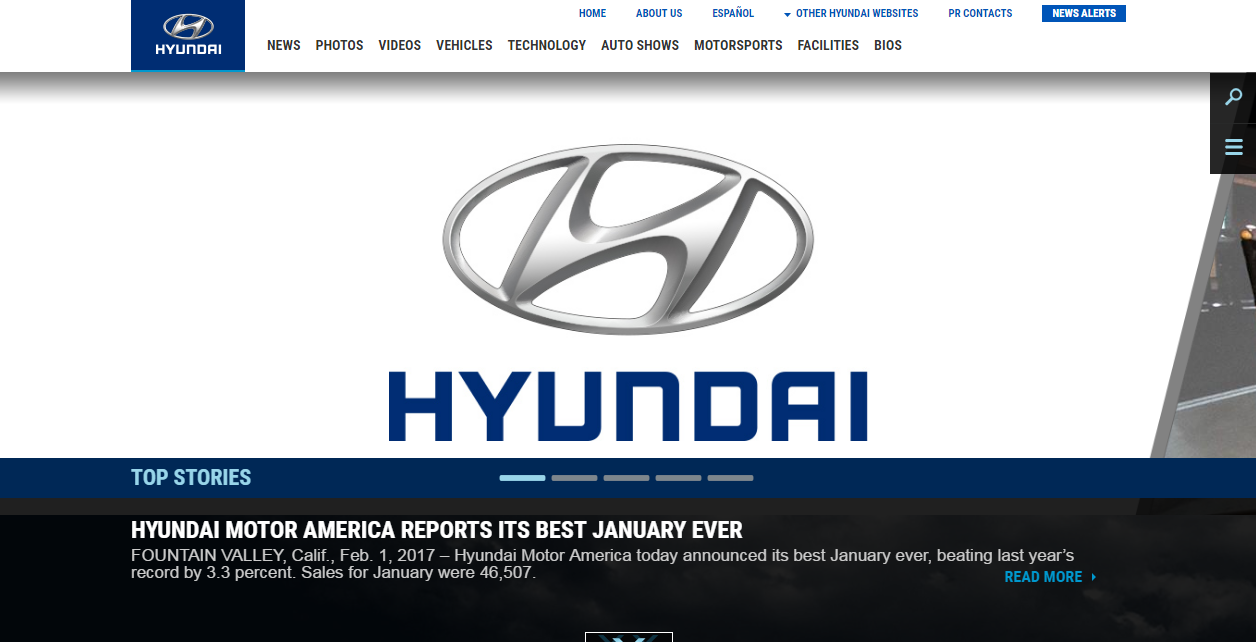The width and height of the screenshot is (1256, 642).
Task: Go to the Videos section
Action: click(x=399, y=45)
